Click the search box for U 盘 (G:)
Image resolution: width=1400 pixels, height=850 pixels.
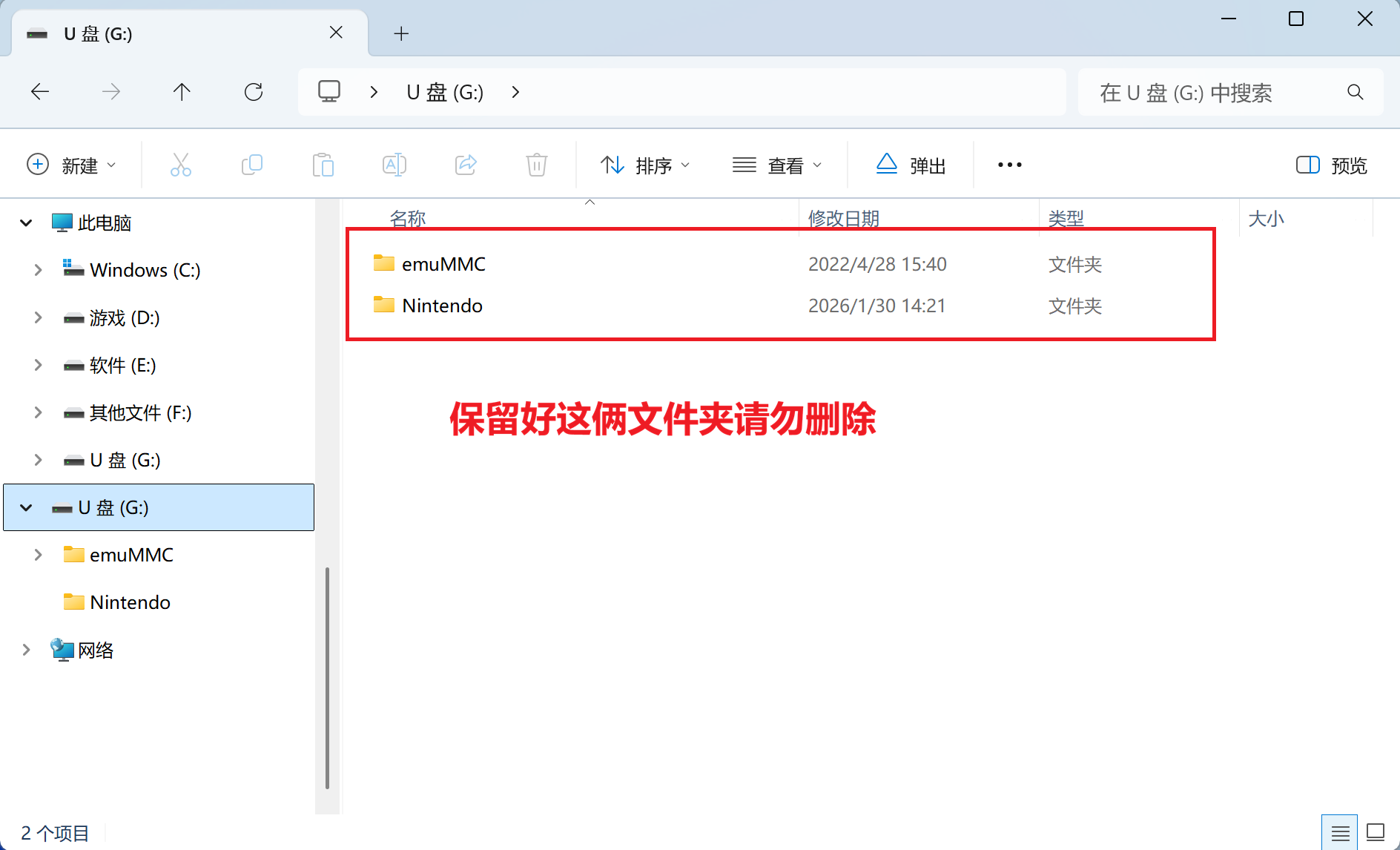click(1216, 93)
